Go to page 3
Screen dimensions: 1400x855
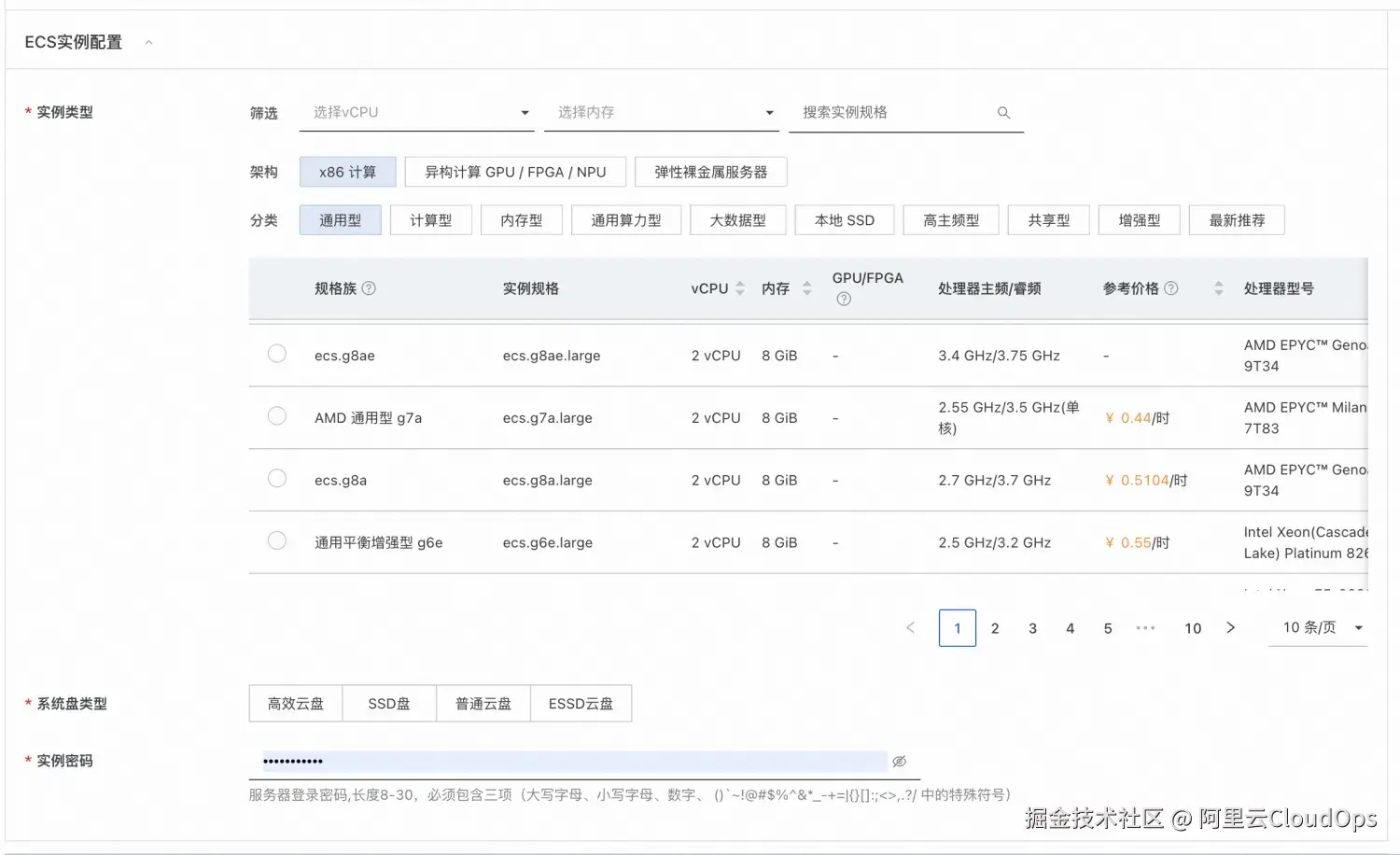[1032, 628]
